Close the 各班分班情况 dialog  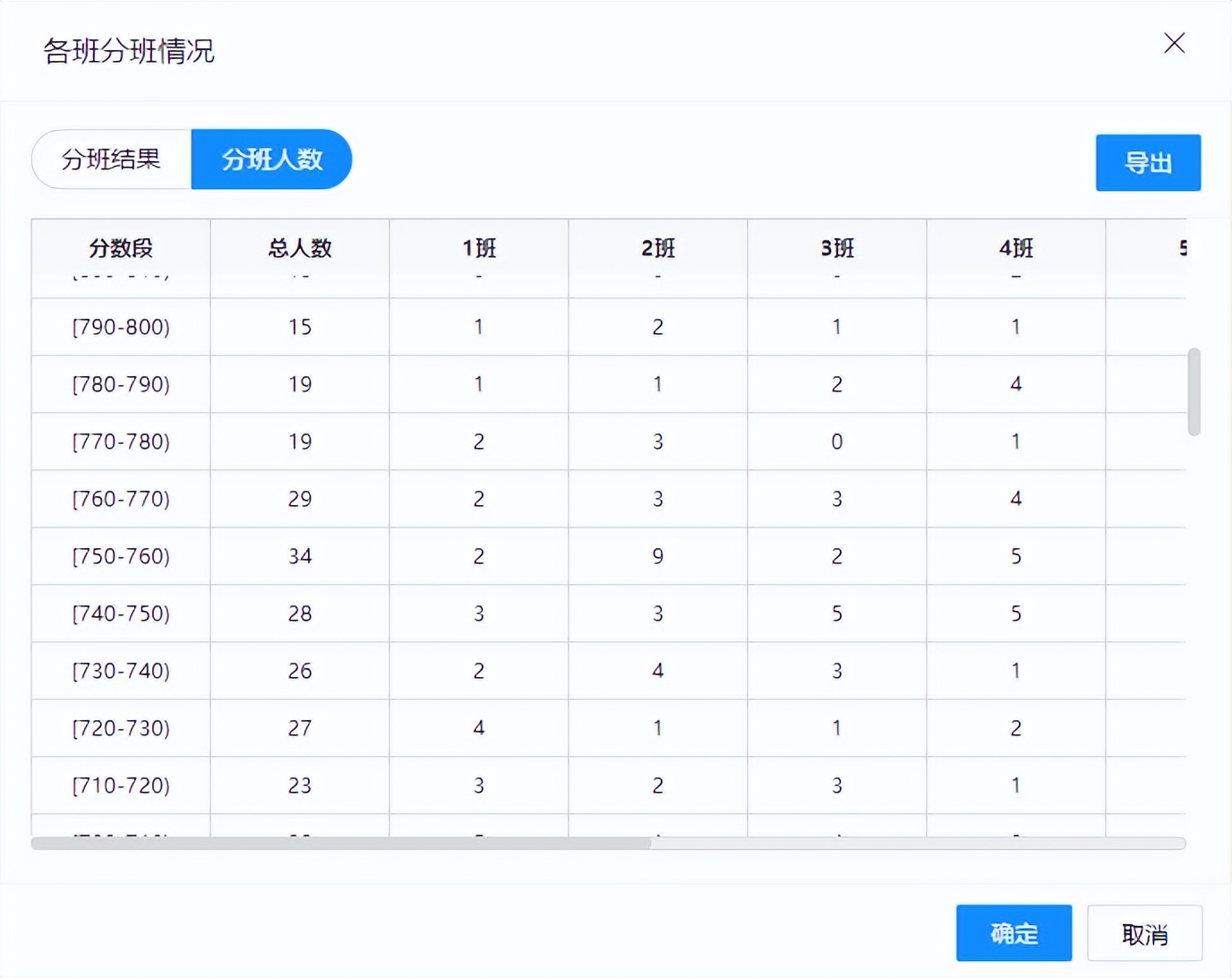click(1174, 42)
